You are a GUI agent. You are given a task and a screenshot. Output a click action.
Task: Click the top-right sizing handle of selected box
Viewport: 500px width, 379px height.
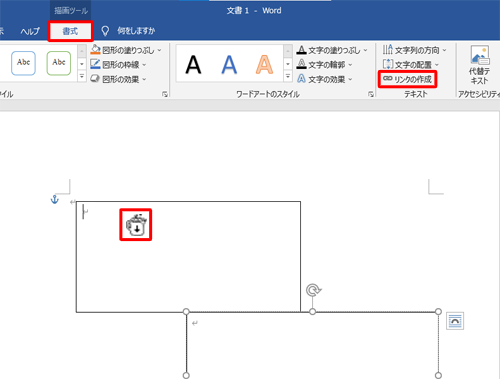(438, 312)
